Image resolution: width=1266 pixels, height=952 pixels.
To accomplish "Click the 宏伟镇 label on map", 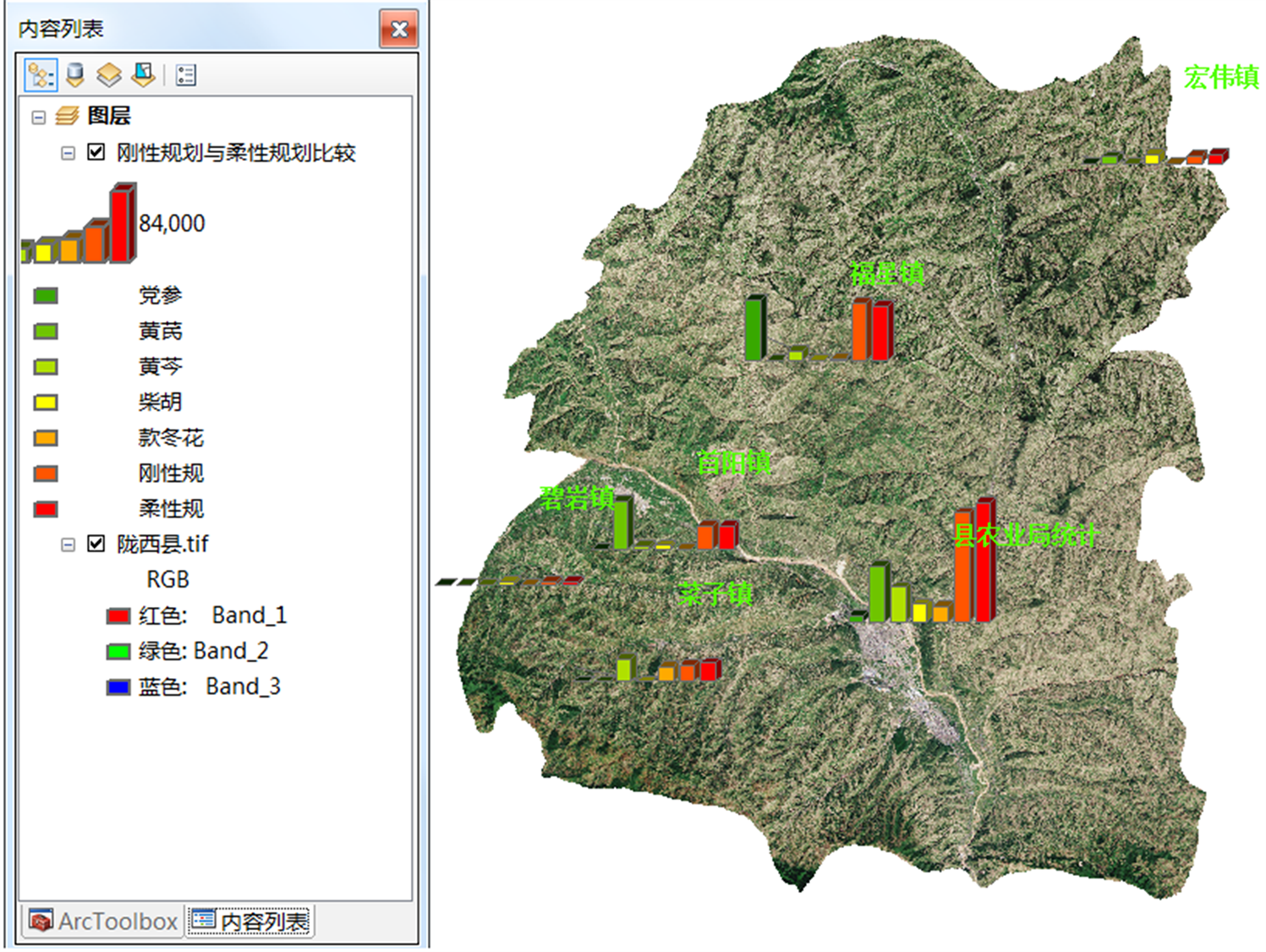I will tap(1220, 77).
